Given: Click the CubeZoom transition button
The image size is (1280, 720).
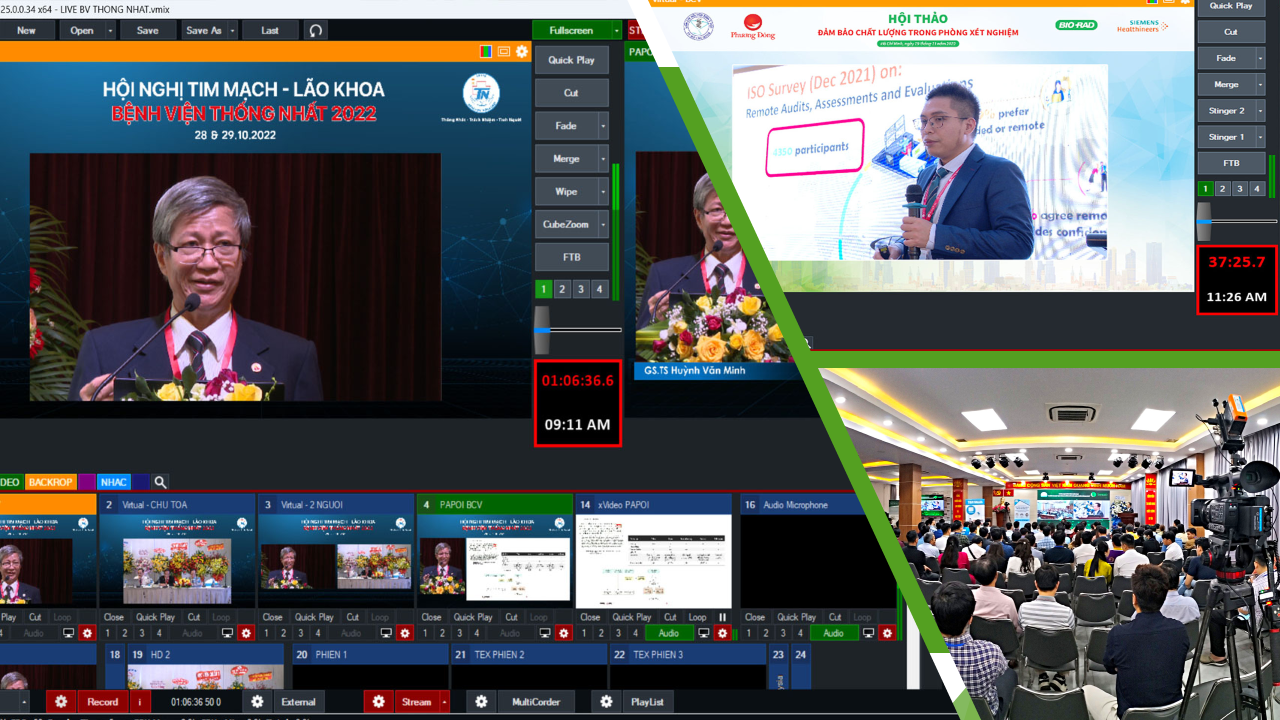Looking at the screenshot, I should coord(566,225).
